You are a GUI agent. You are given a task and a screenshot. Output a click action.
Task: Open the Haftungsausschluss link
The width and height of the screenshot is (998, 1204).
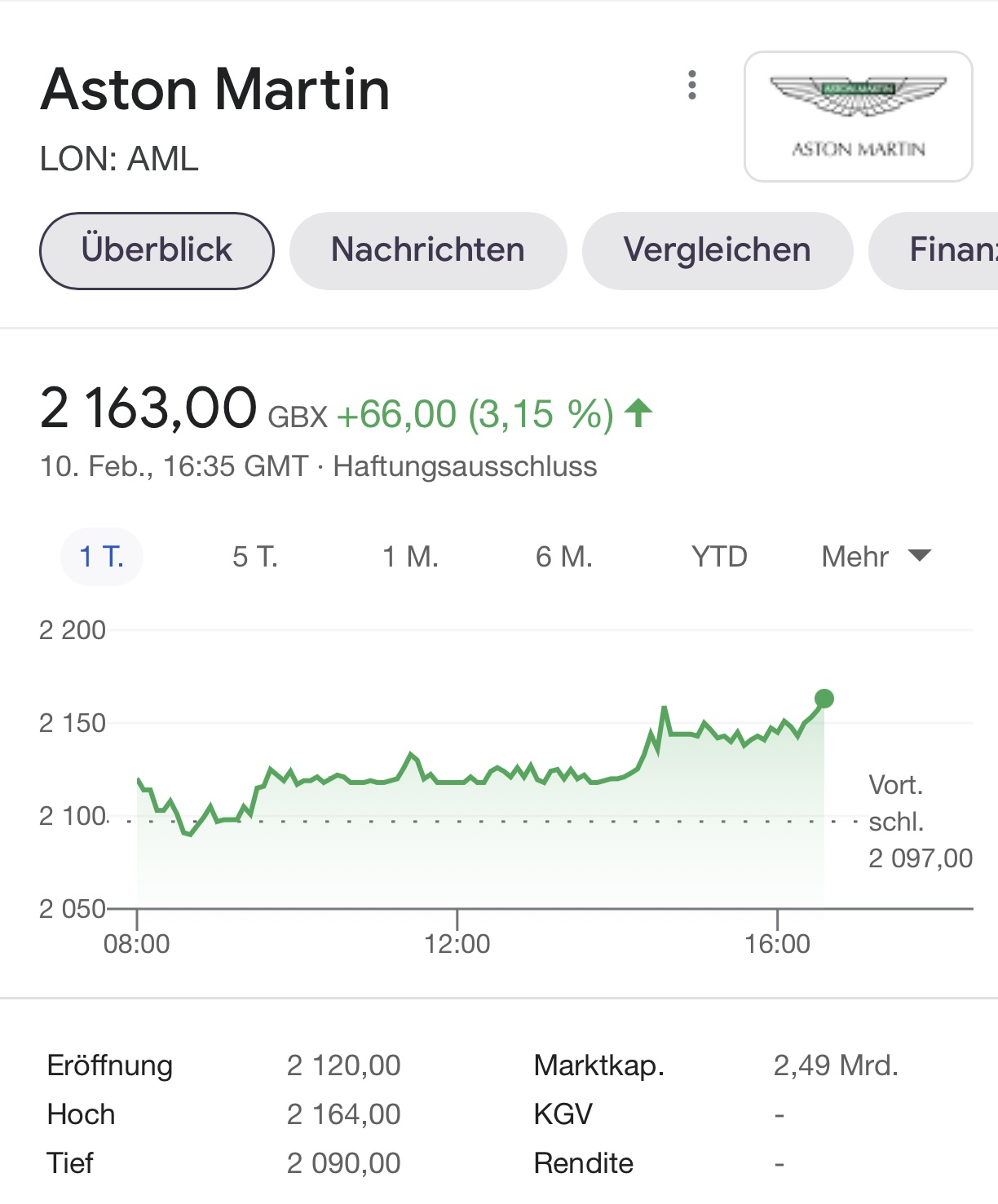pyautogui.click(x=465, y=466)
